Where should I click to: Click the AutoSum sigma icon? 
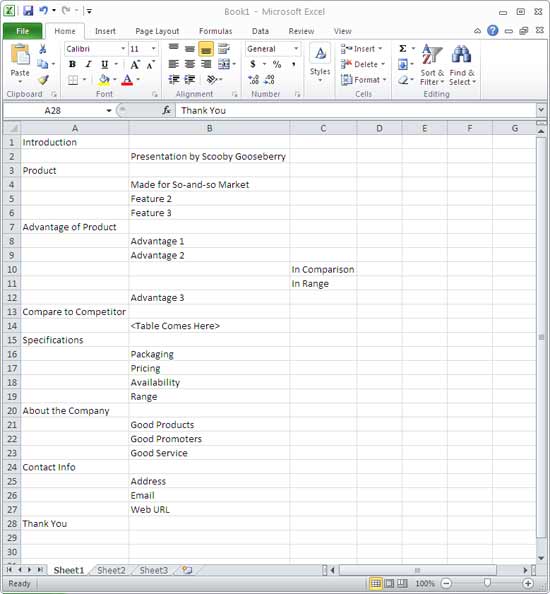pos(403,48)
